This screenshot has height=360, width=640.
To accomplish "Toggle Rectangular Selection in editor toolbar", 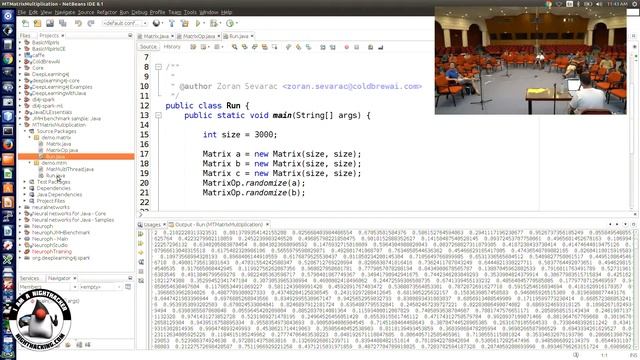I will tap(275, 47).
